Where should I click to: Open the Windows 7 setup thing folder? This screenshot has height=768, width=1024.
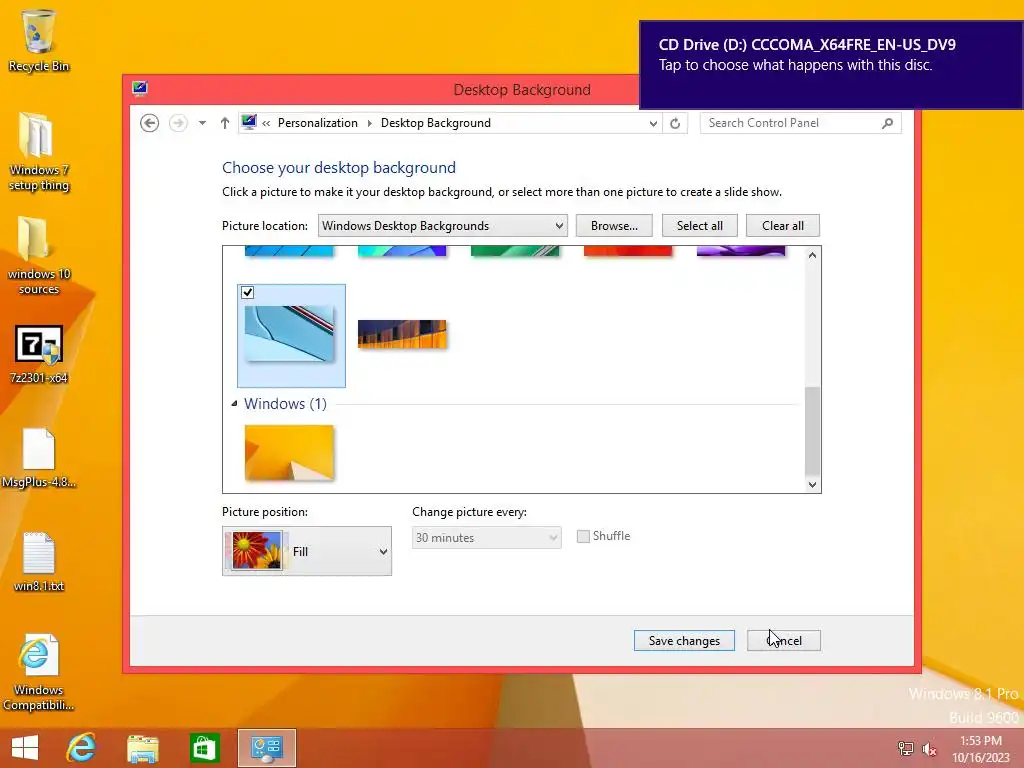[38, 152]
